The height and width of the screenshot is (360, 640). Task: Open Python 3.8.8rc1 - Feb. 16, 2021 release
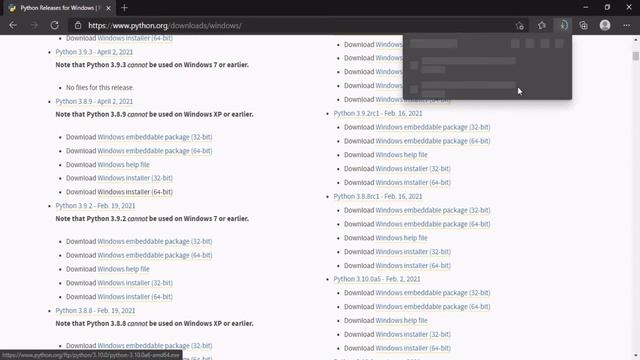click(x=378, y=196)
